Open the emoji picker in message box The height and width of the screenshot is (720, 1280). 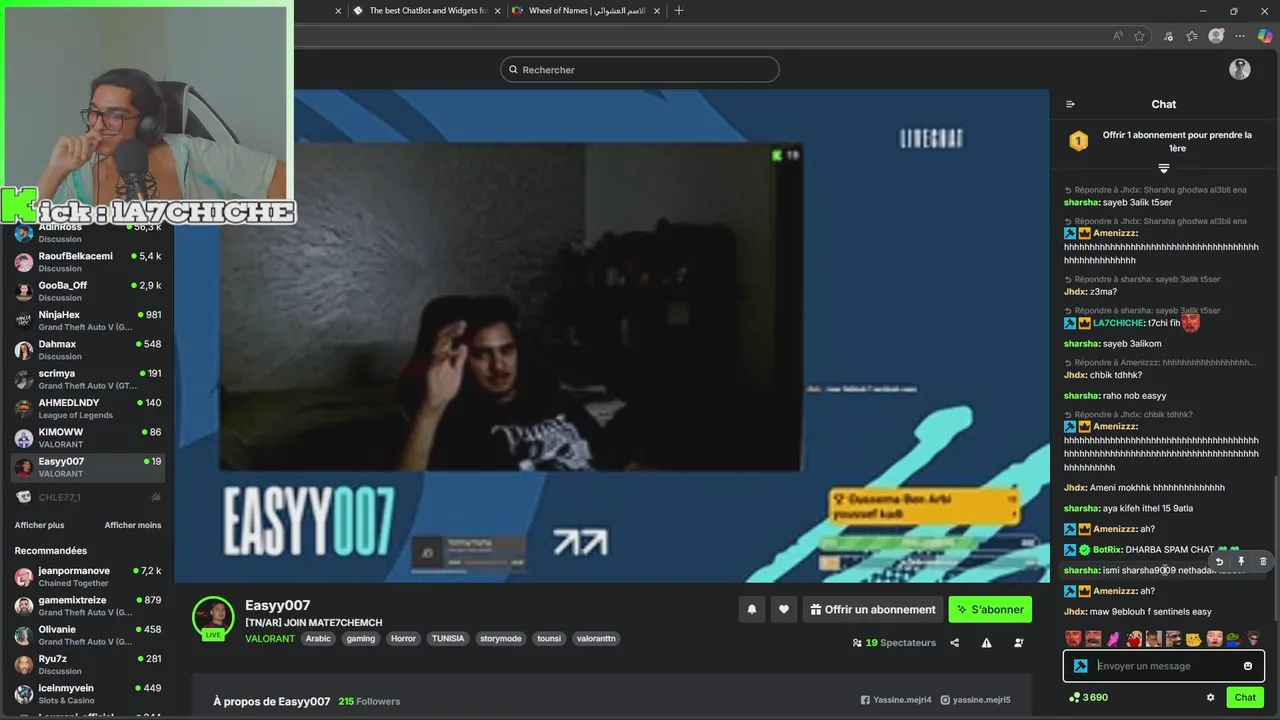[x=1248, y=666]
